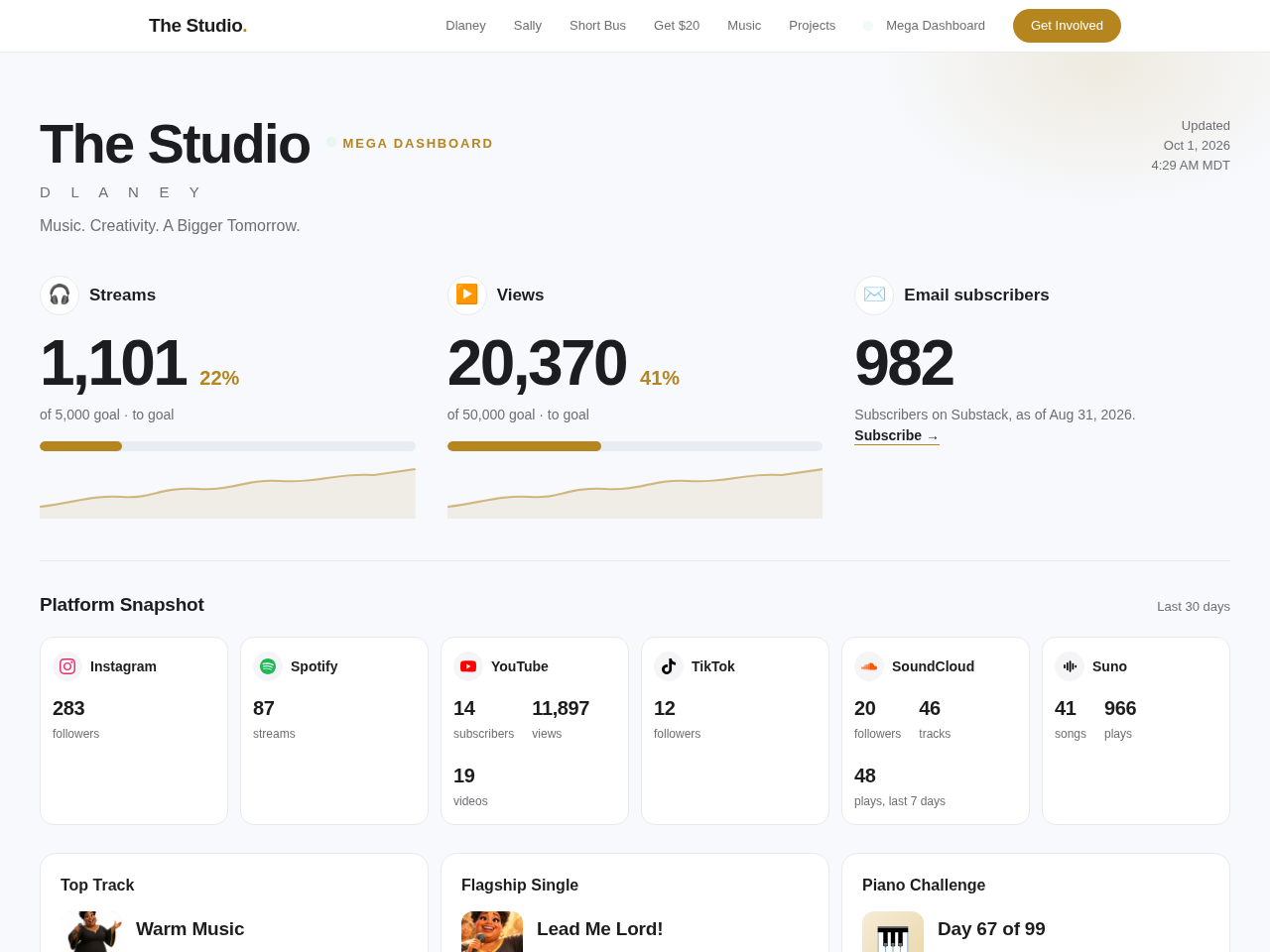Viewport: 1270px width, 952px height.
Task: Click the 966 Suno plays value
Action: pyautogui.click(x=1120, y=708)
